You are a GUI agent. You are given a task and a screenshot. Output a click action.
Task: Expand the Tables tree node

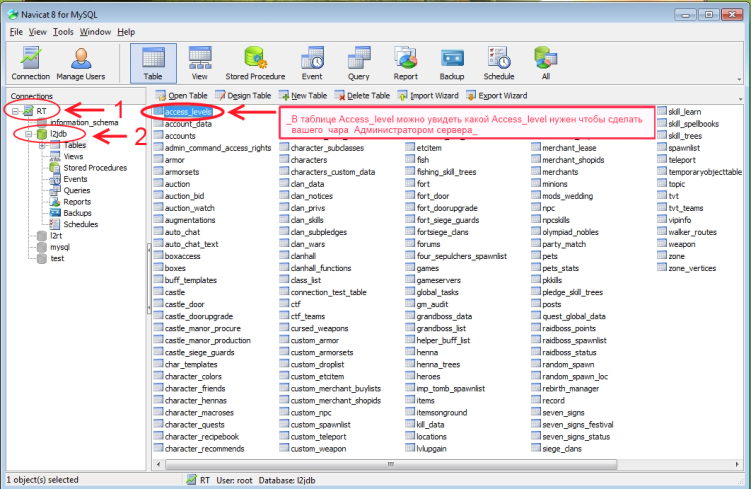[x=42, y=145]
